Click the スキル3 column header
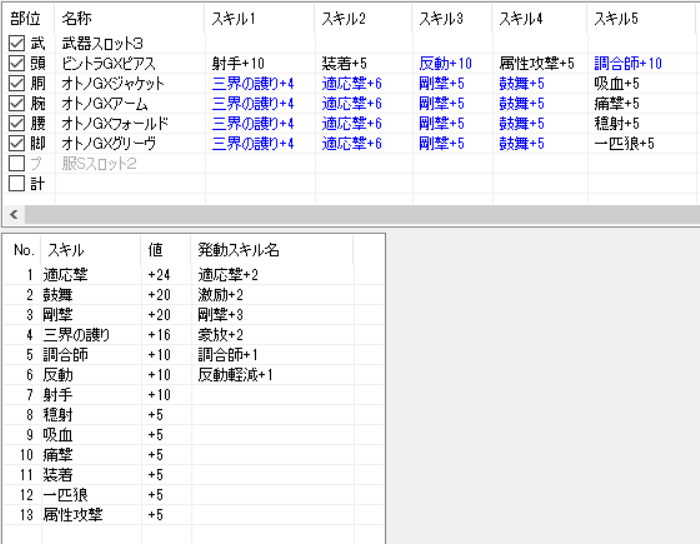Viewport: 700px width, 544px height. coord(452,19)
